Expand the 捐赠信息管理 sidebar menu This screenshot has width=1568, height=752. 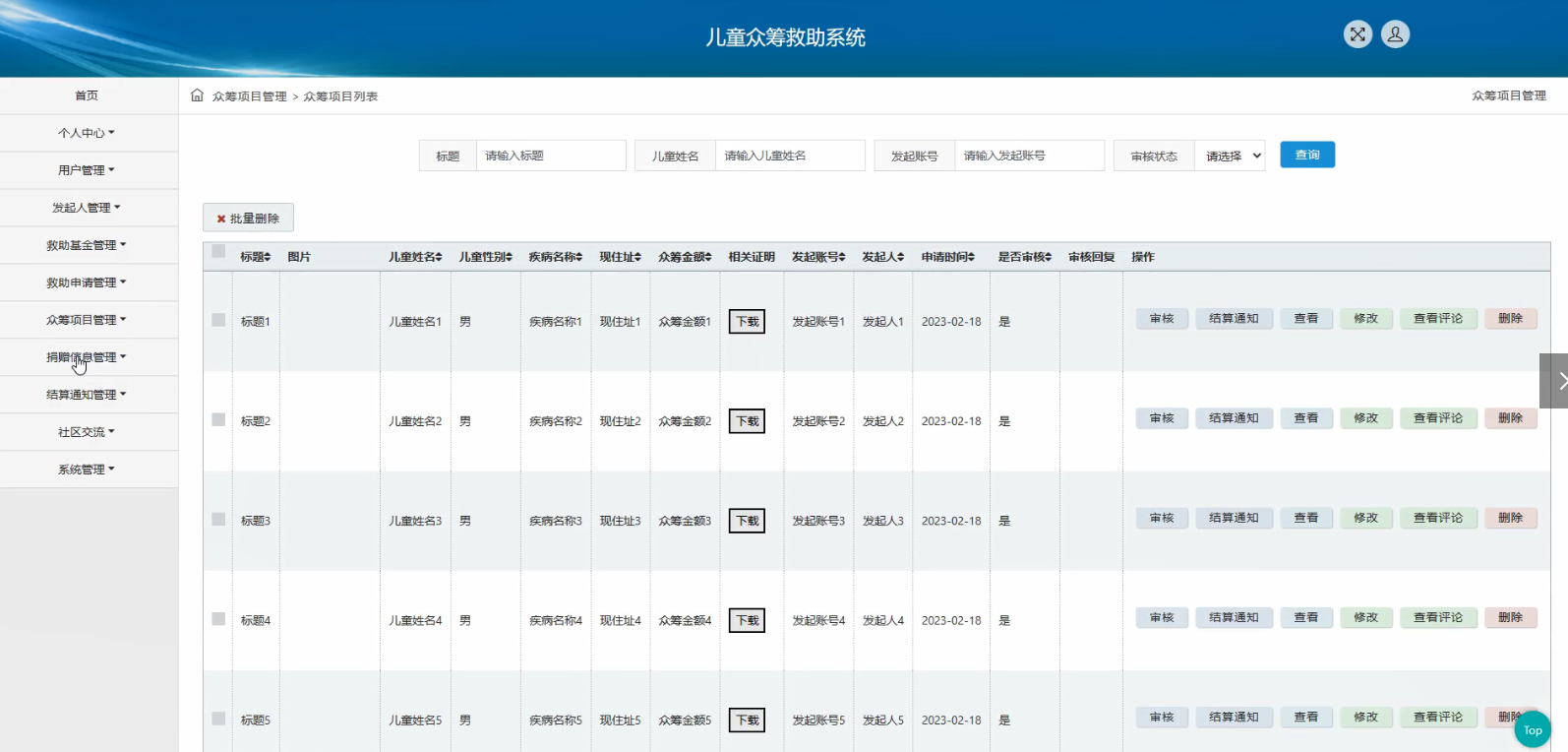pyautogui.click(x=87, y=357)
